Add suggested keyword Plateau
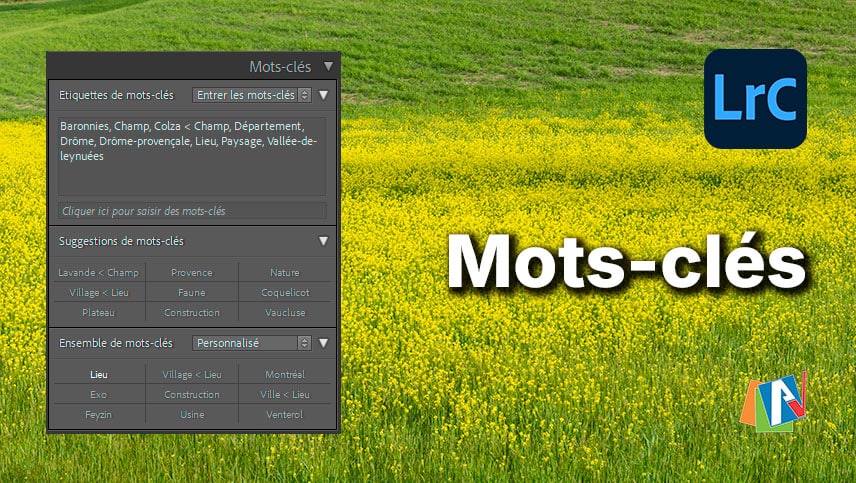 click(99, 313)
